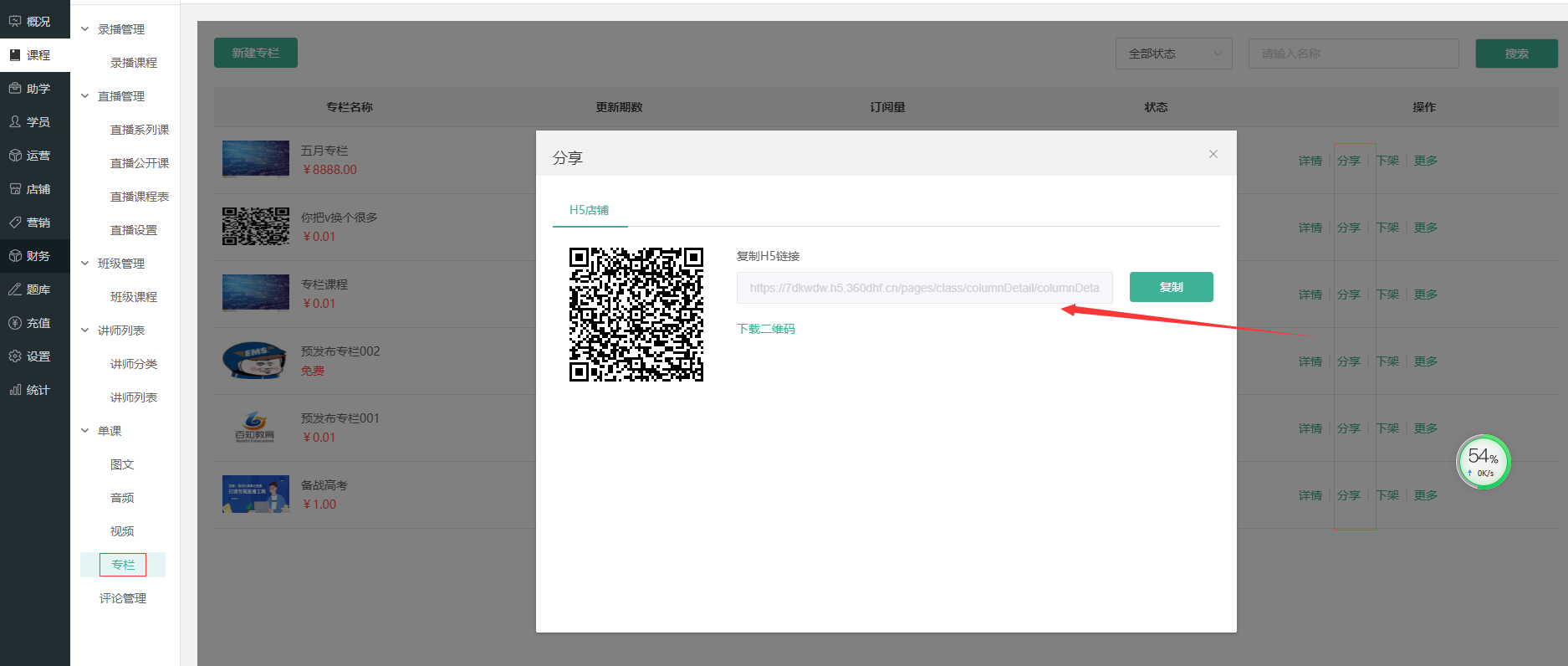This screenshot has height=666, width=1568.
Task: Open the 助学 sidebar icon
Action: [x=15, y=88]
